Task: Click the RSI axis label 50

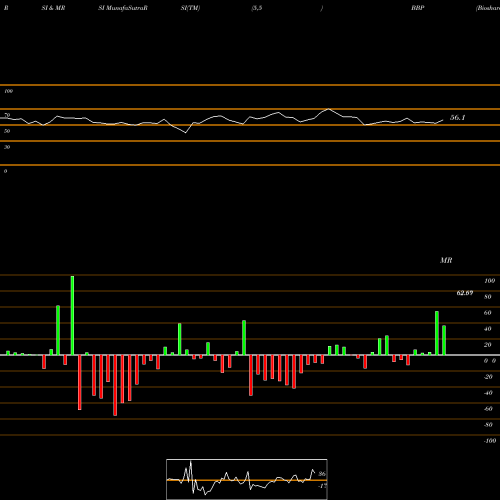Action: [x=7, y=131]
